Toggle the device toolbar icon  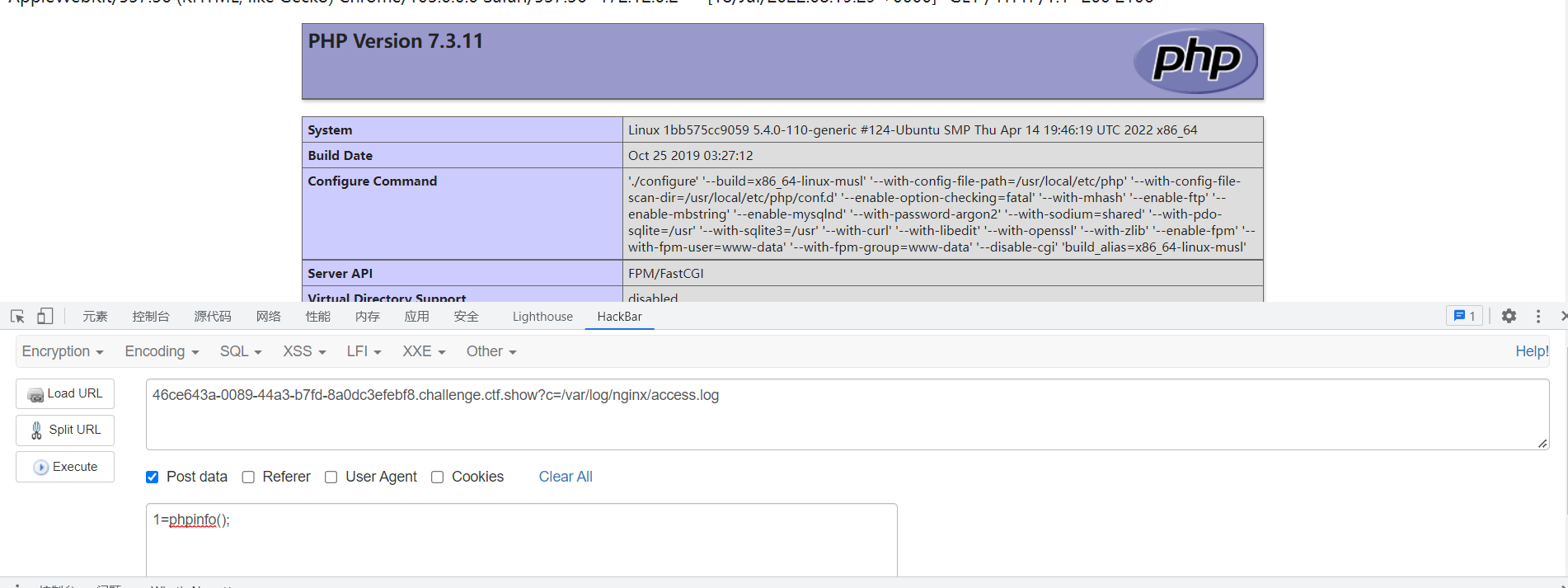(45, 317)
